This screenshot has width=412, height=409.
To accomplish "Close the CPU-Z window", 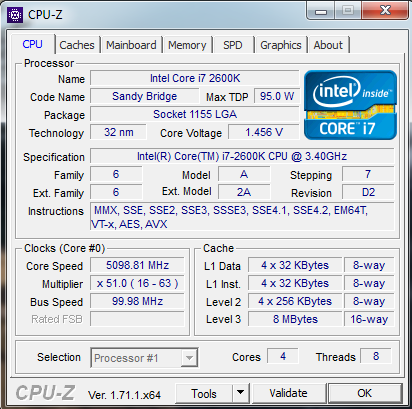I will point(385,11).
